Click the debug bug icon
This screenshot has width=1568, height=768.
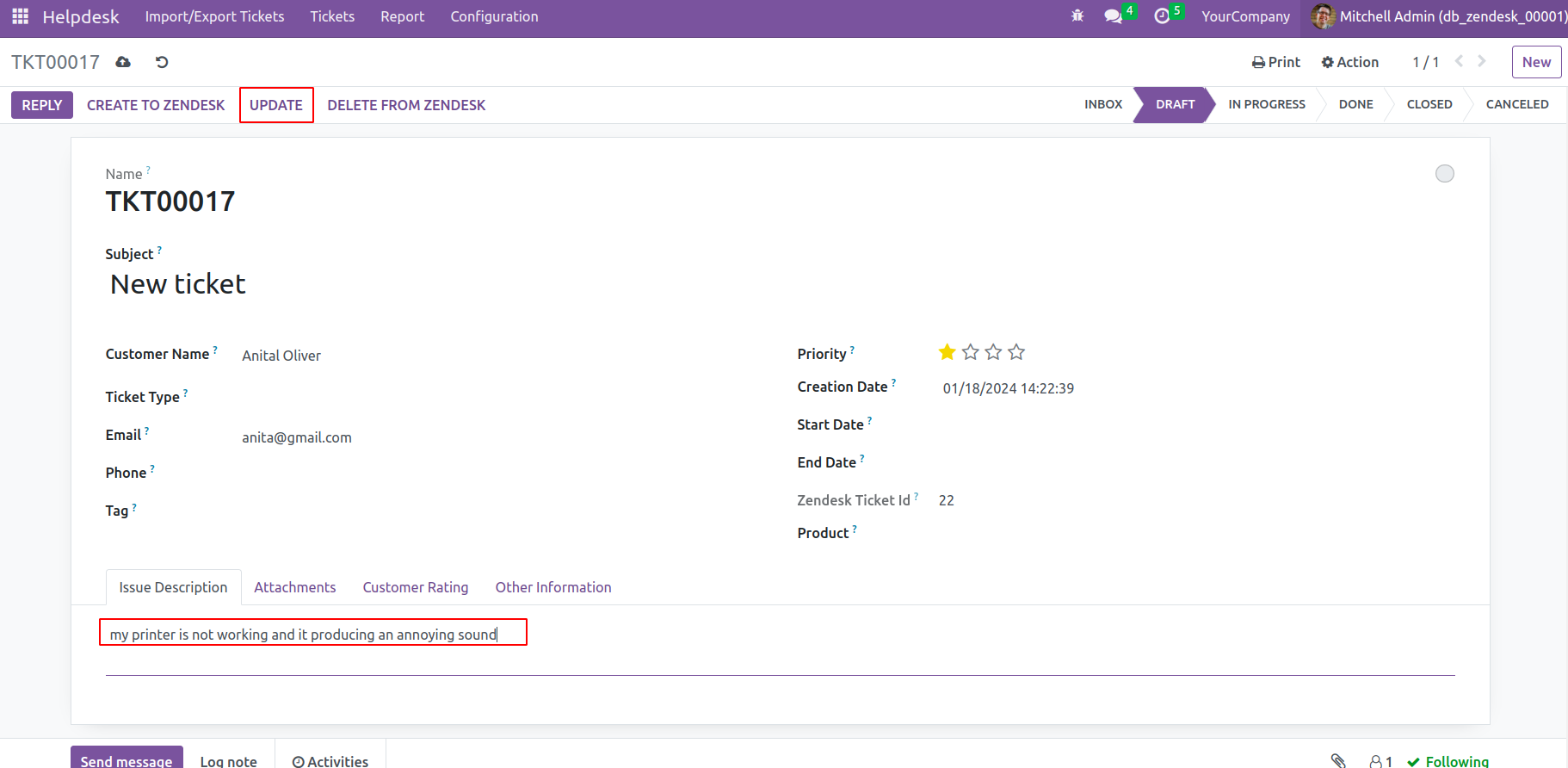pos(1077,16)
